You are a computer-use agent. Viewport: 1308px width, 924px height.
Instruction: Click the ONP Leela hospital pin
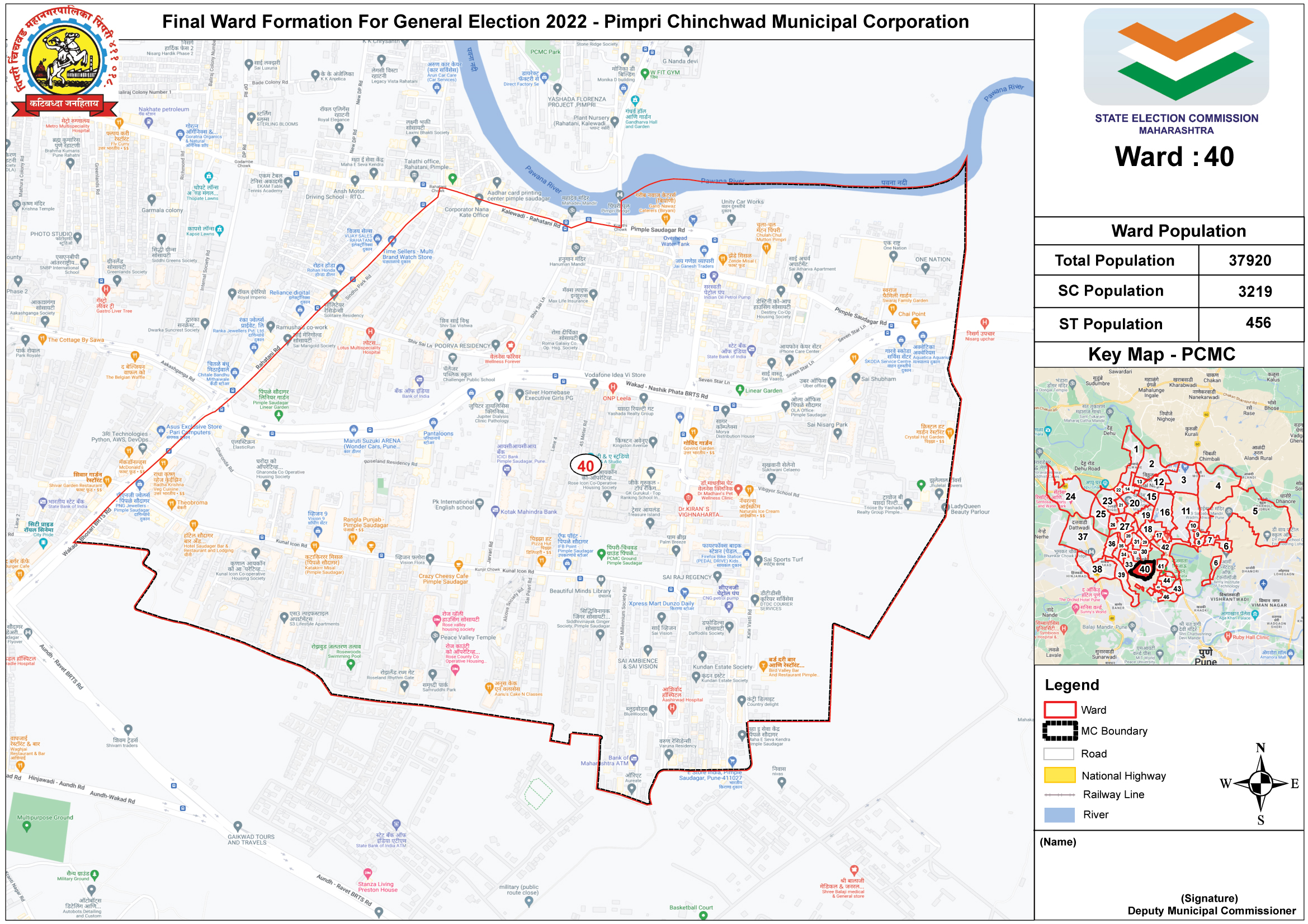point(612,388)
